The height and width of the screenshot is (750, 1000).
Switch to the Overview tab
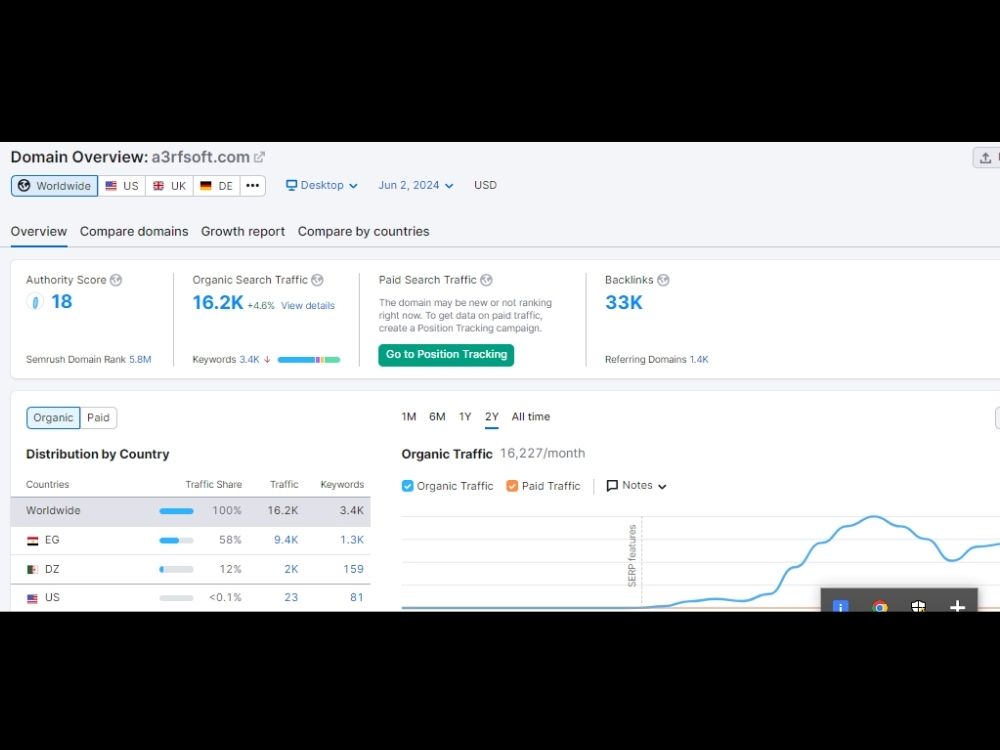[38, 232]
